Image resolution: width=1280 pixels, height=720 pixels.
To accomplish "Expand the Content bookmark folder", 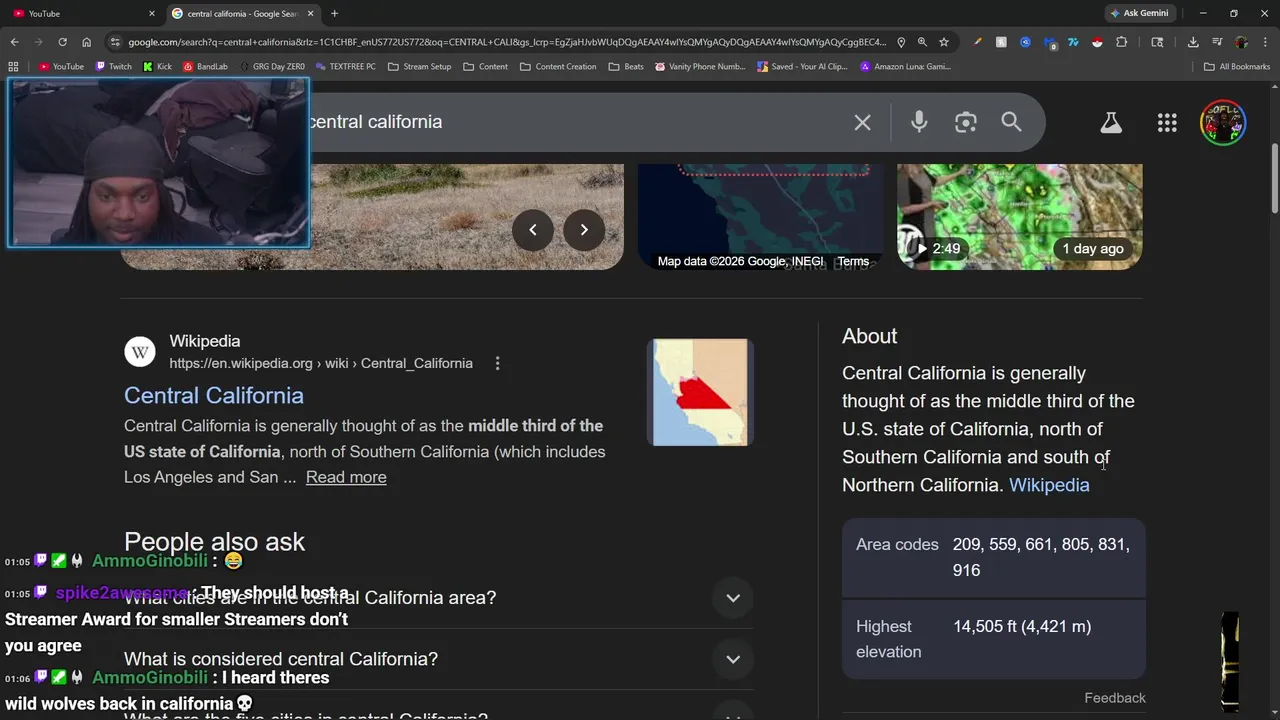I will [485, 66].
